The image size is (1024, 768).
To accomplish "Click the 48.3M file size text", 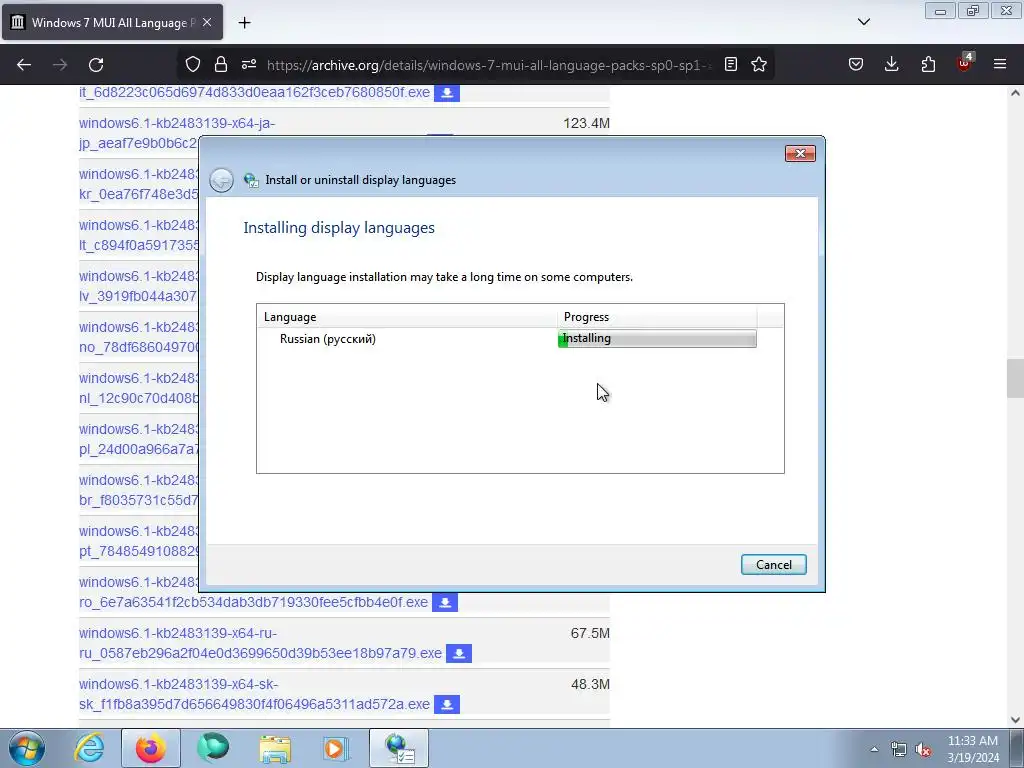I will click(x=590, y=684).
